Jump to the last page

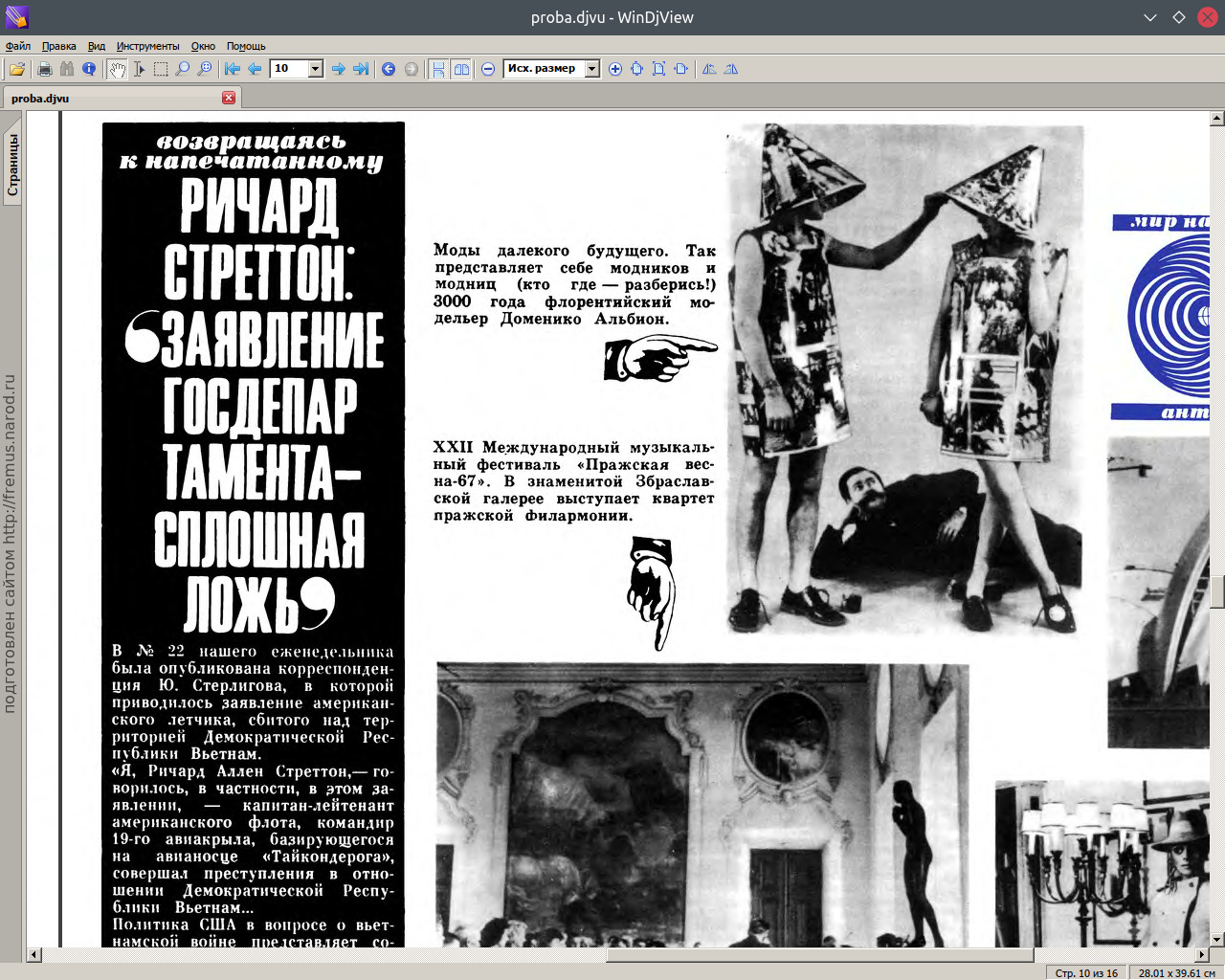coord(361,69)
